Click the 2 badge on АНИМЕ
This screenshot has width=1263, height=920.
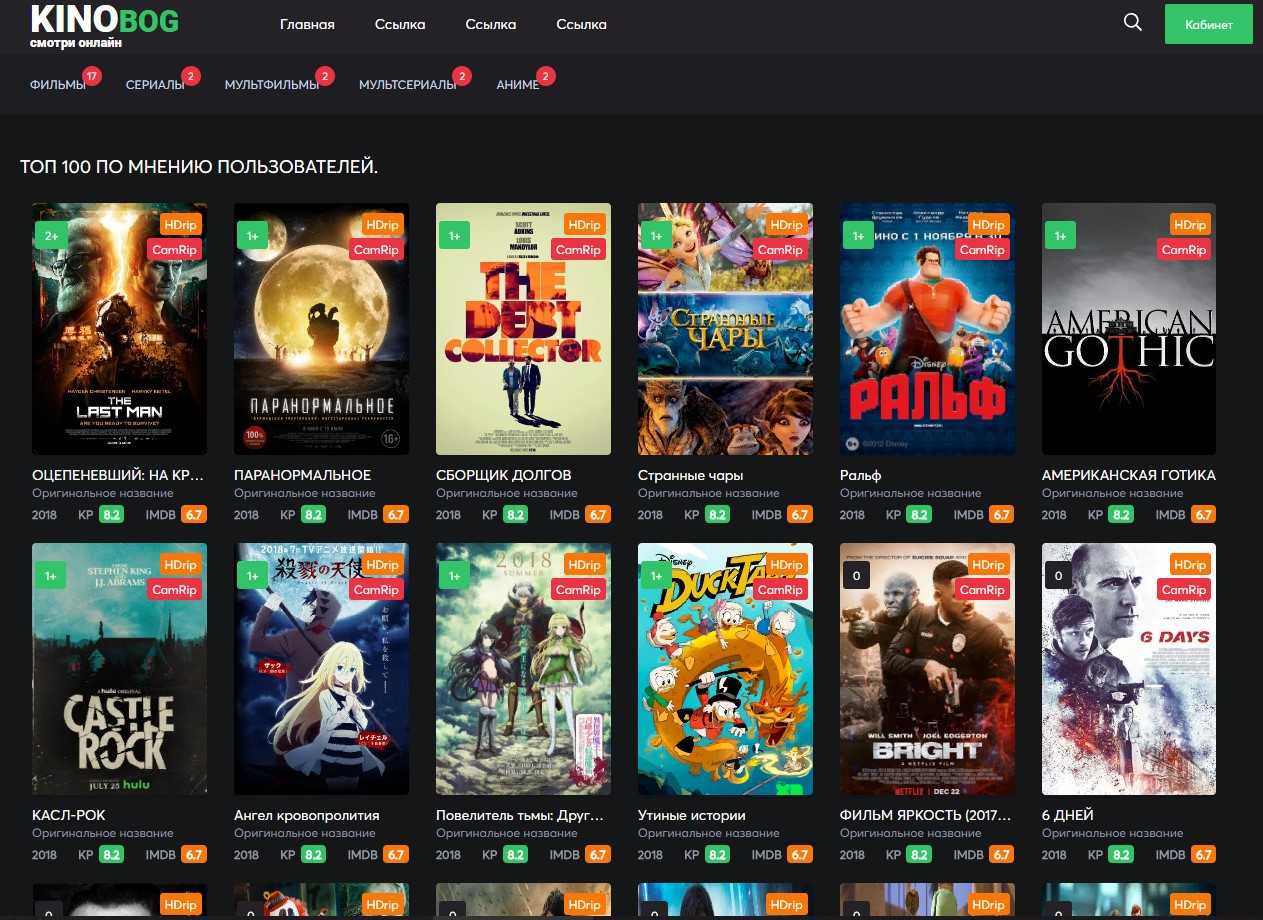(x=545, y=76)
